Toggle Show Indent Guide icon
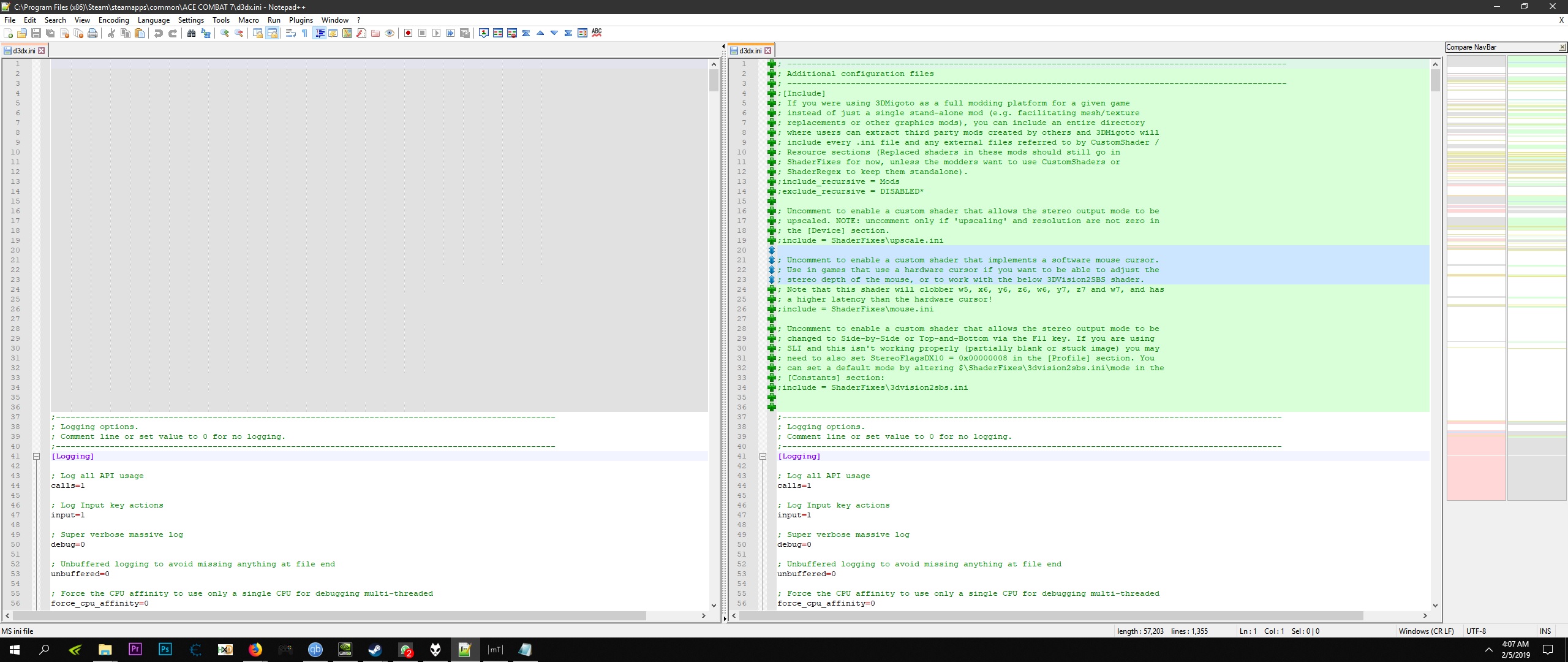The height and width of the screenshot is (662, 1568). [319, 33]
